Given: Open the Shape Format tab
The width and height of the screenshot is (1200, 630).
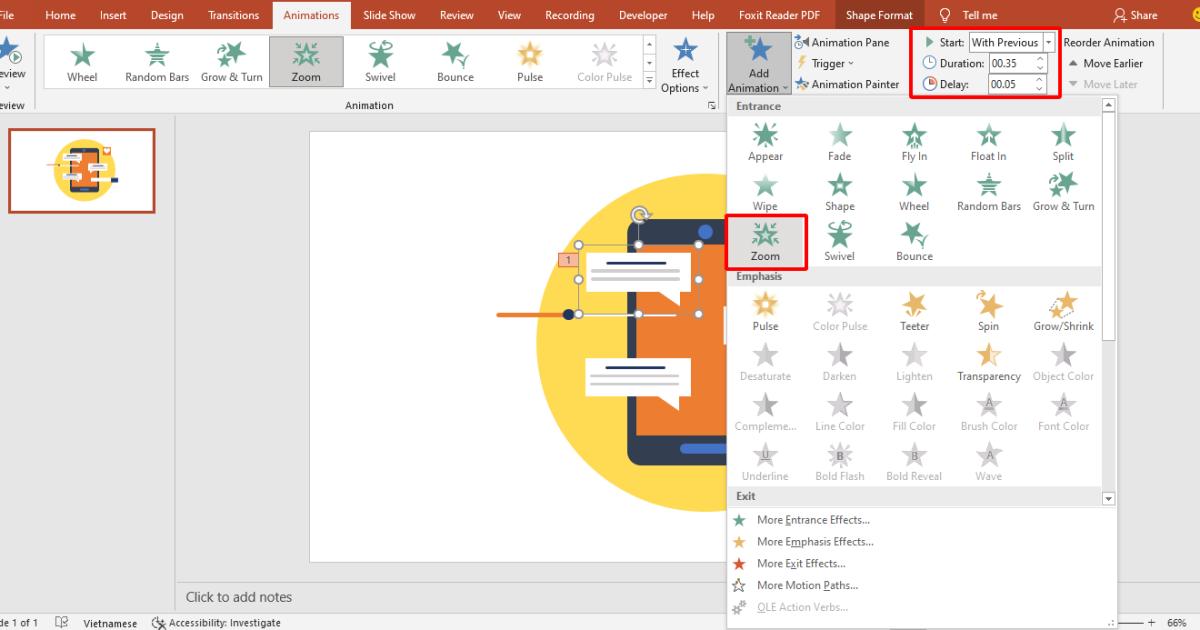Looking at the screenshot, I should (879, 14).
